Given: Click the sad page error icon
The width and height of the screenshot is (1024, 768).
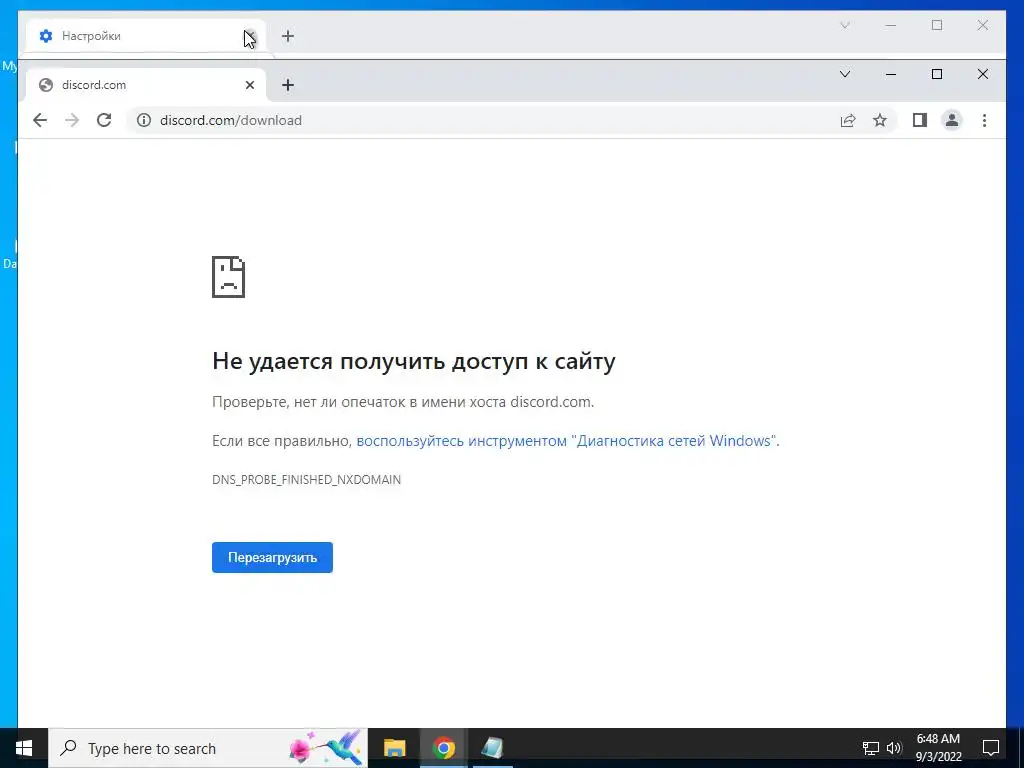Looking at the screenshot, I should (x=229, y=277).
